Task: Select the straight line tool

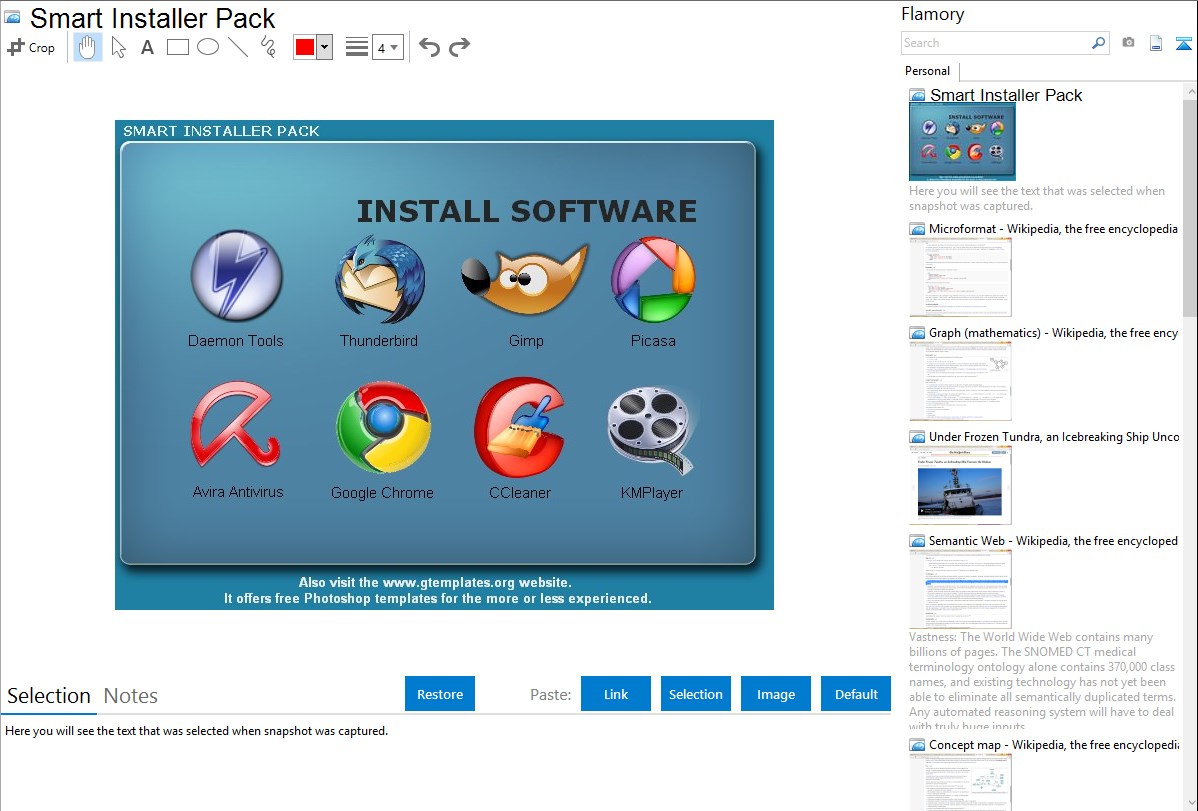Action: pyautogui.click(x=238, y=47)
